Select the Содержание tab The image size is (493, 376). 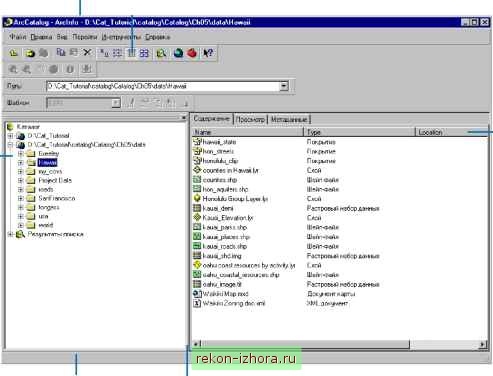point(212,118)
